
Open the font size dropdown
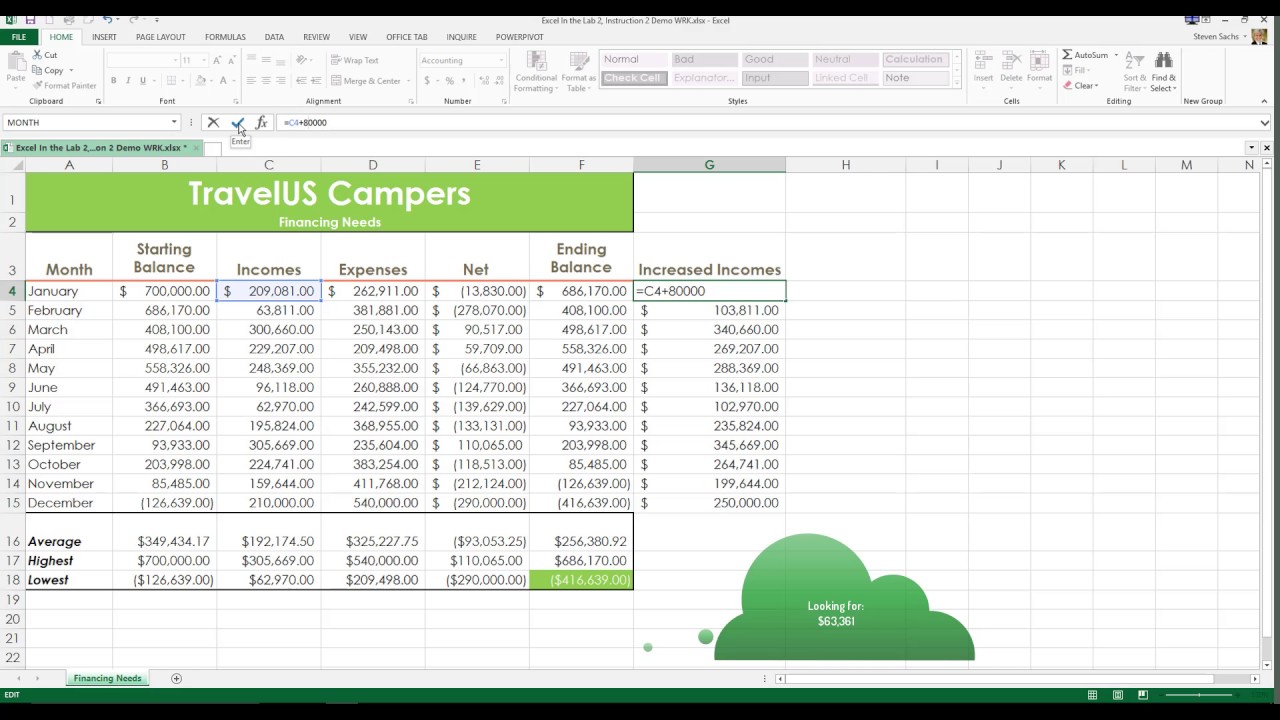coord(202,60)
